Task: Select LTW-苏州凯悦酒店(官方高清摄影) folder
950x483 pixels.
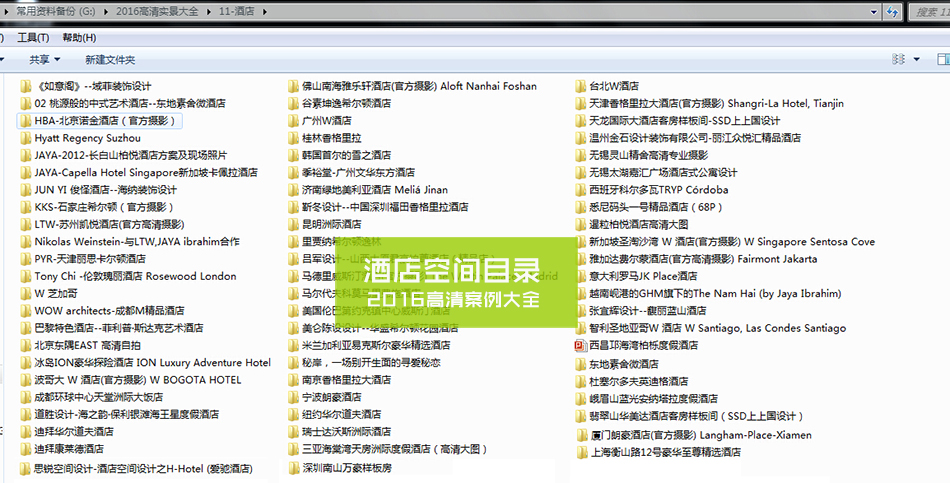Action: 109,224
